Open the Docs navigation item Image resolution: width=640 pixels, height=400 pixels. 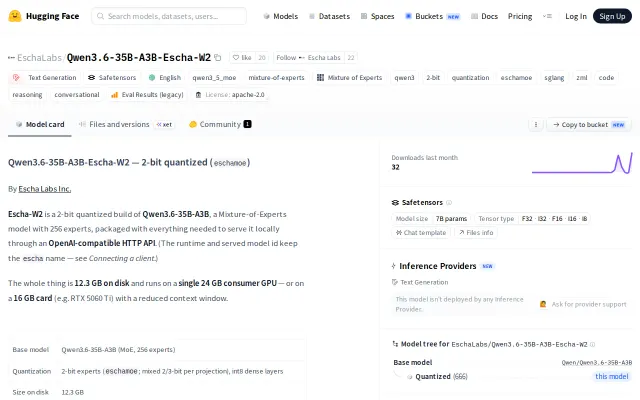click(484, 16)
